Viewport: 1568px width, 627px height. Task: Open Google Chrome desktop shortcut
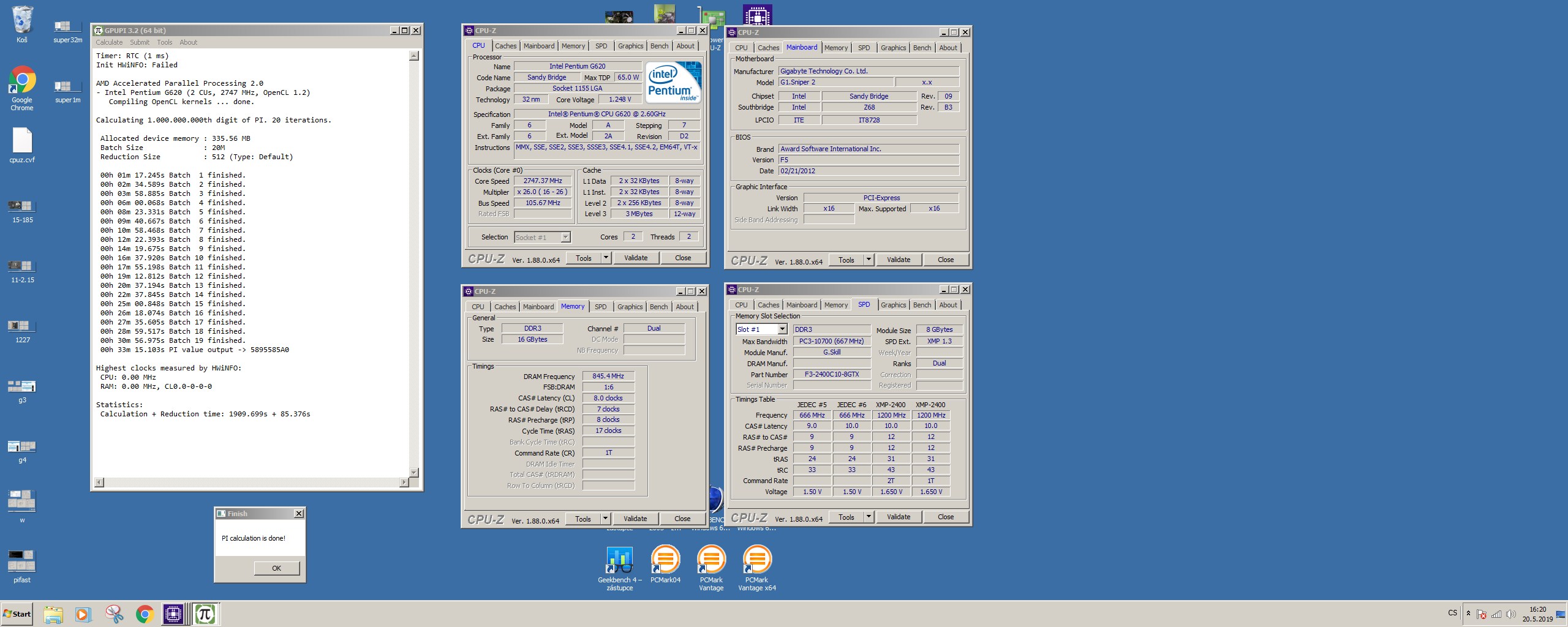(x=22, y=88)
